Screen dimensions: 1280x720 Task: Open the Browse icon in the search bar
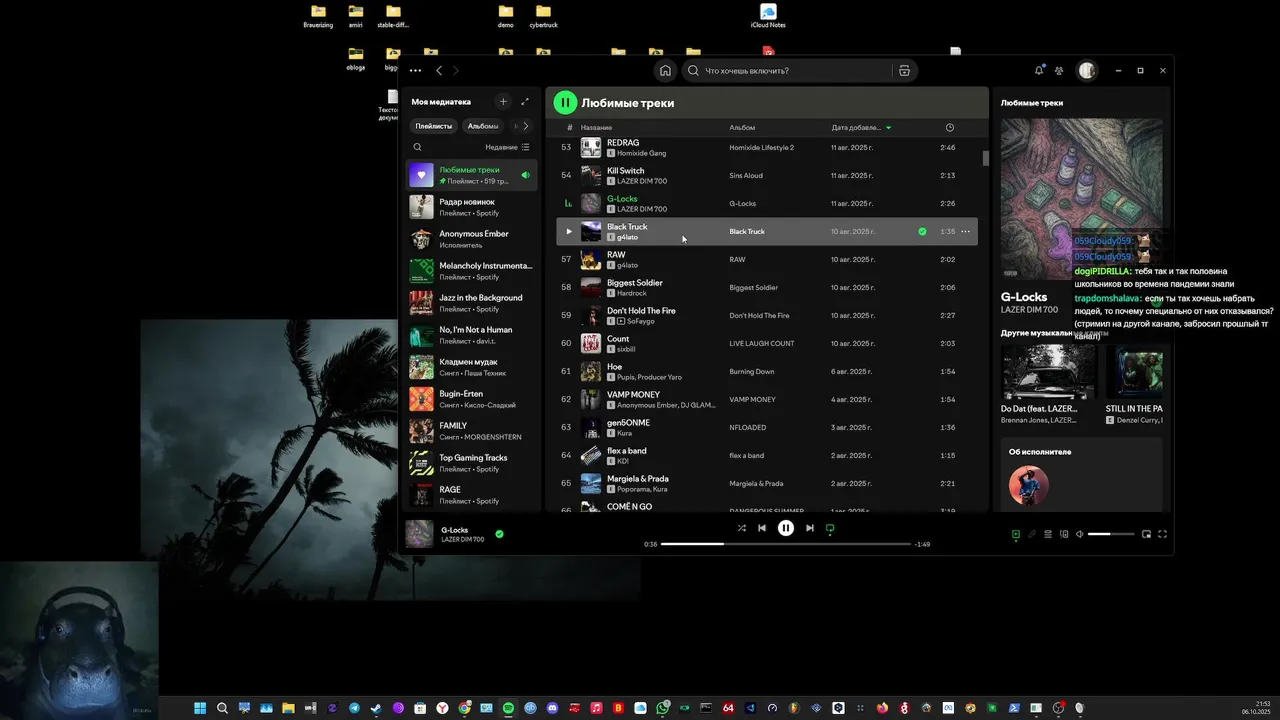(904, 71)
